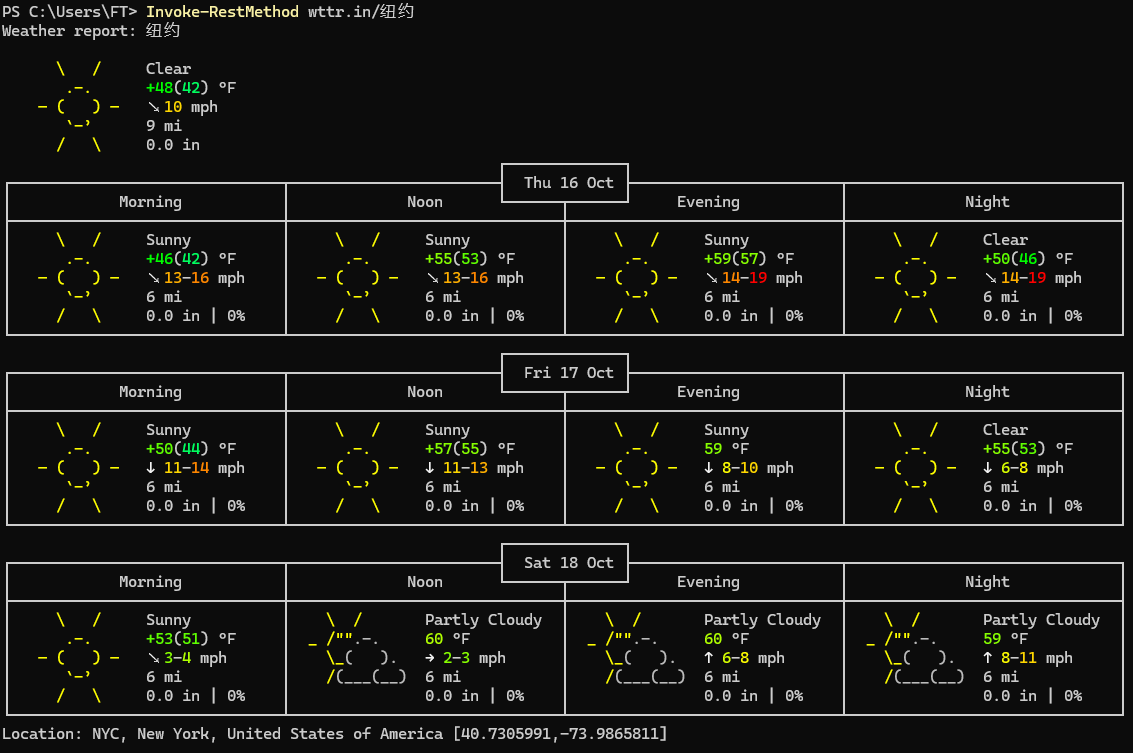Click Thursday Morning's sunny ASCII icon
The image size is (1133, 753).
tap(78, 278)
